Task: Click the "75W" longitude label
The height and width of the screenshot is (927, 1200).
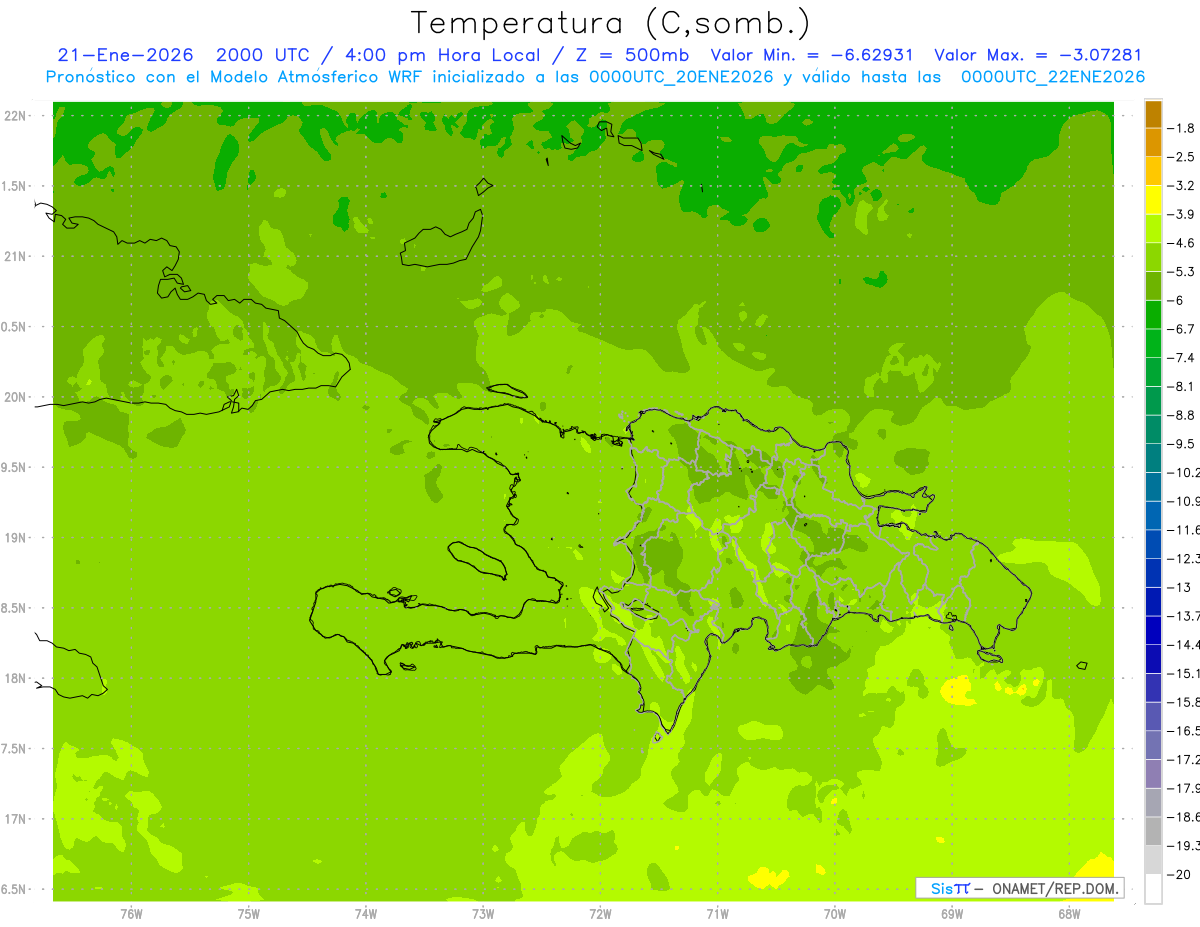Action: (x=249, y=913)
